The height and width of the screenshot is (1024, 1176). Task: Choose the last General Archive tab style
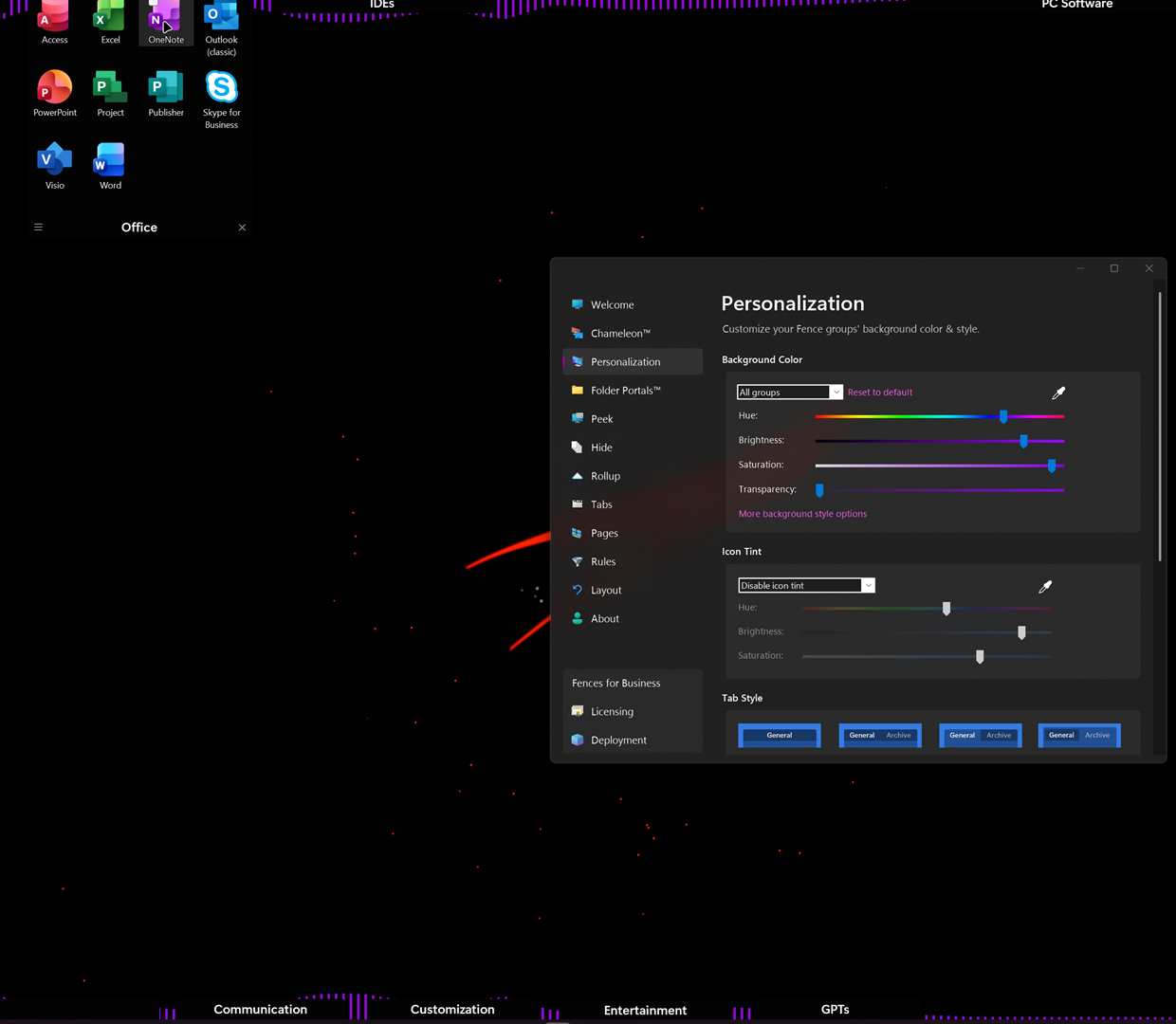pyautogui.click(x=1079, y=736)
